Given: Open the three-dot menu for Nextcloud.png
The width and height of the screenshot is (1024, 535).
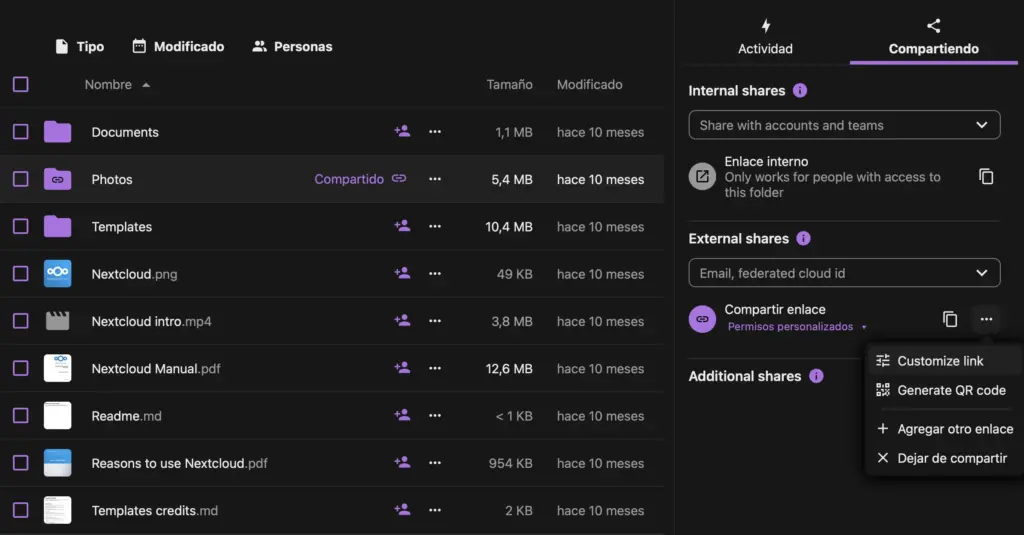Looking at the screenshot, I should 434,274.
